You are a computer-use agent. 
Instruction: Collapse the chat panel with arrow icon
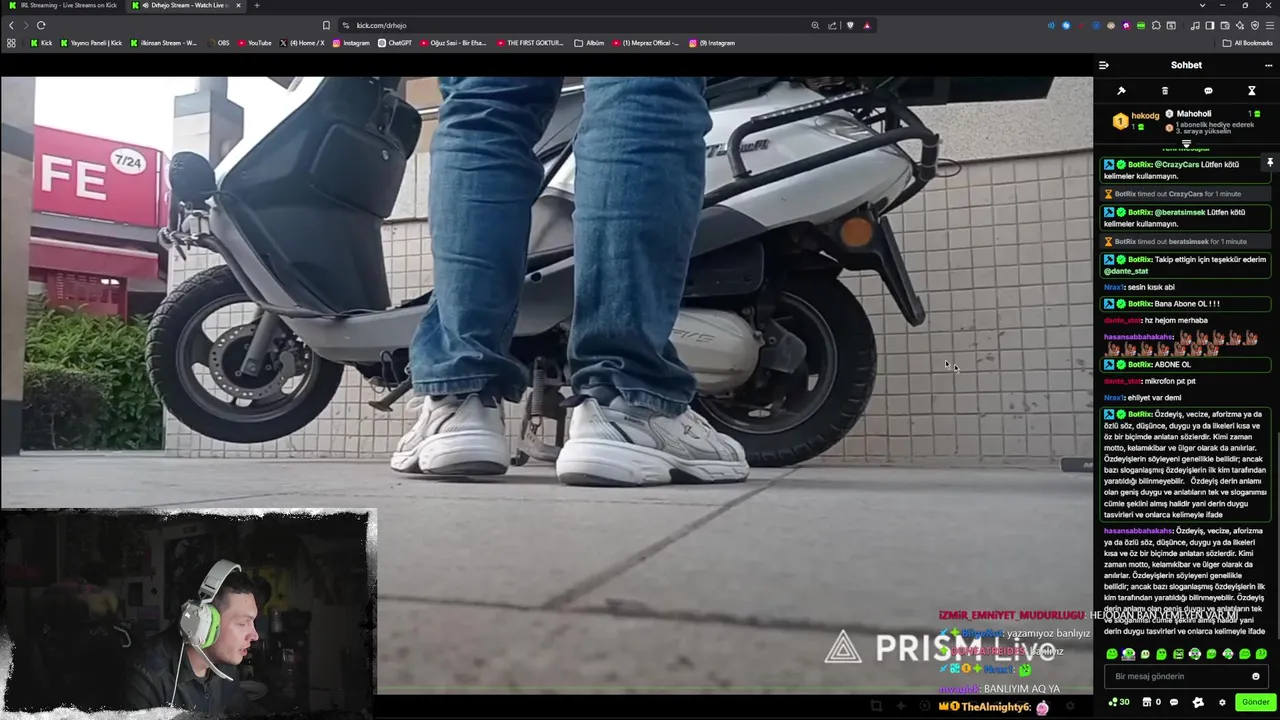point(1103,65)
